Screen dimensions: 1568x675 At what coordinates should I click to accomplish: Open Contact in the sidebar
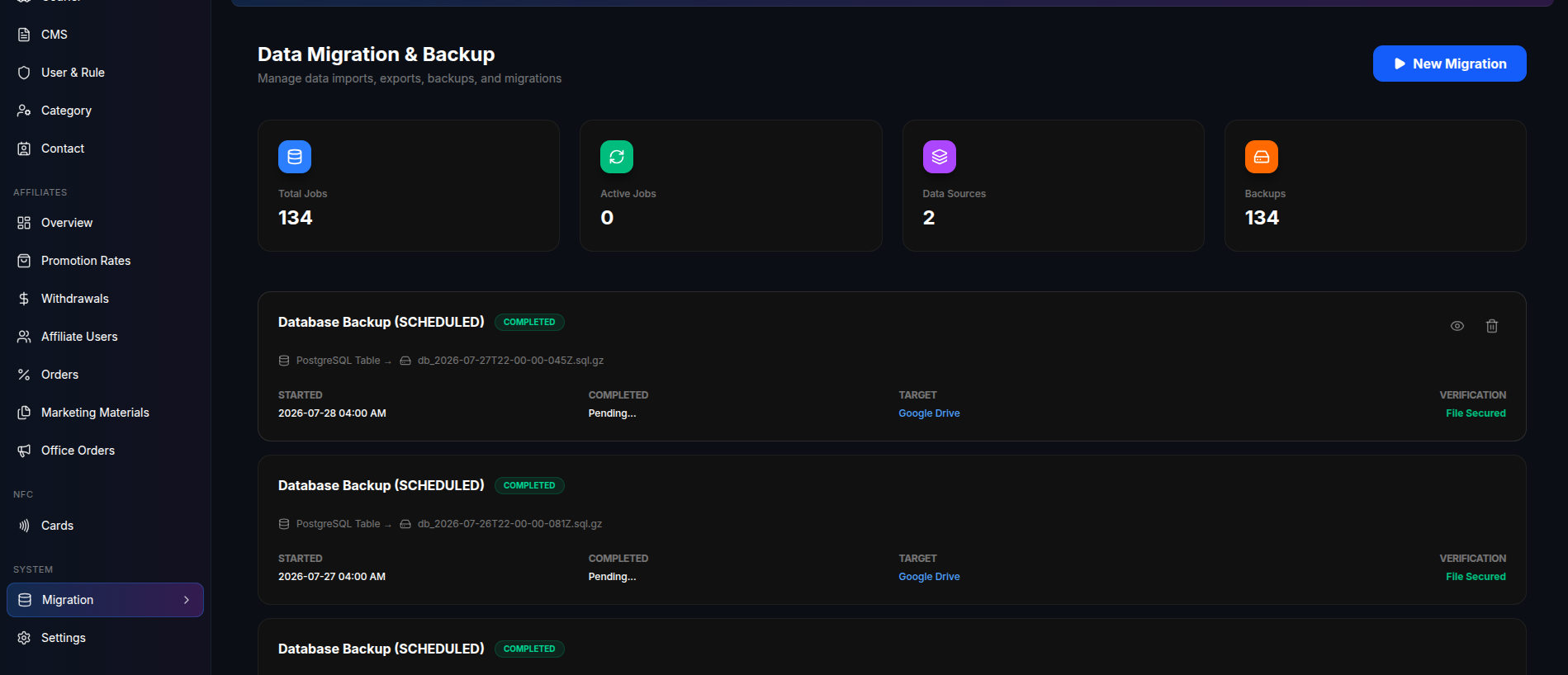(106, 149)
